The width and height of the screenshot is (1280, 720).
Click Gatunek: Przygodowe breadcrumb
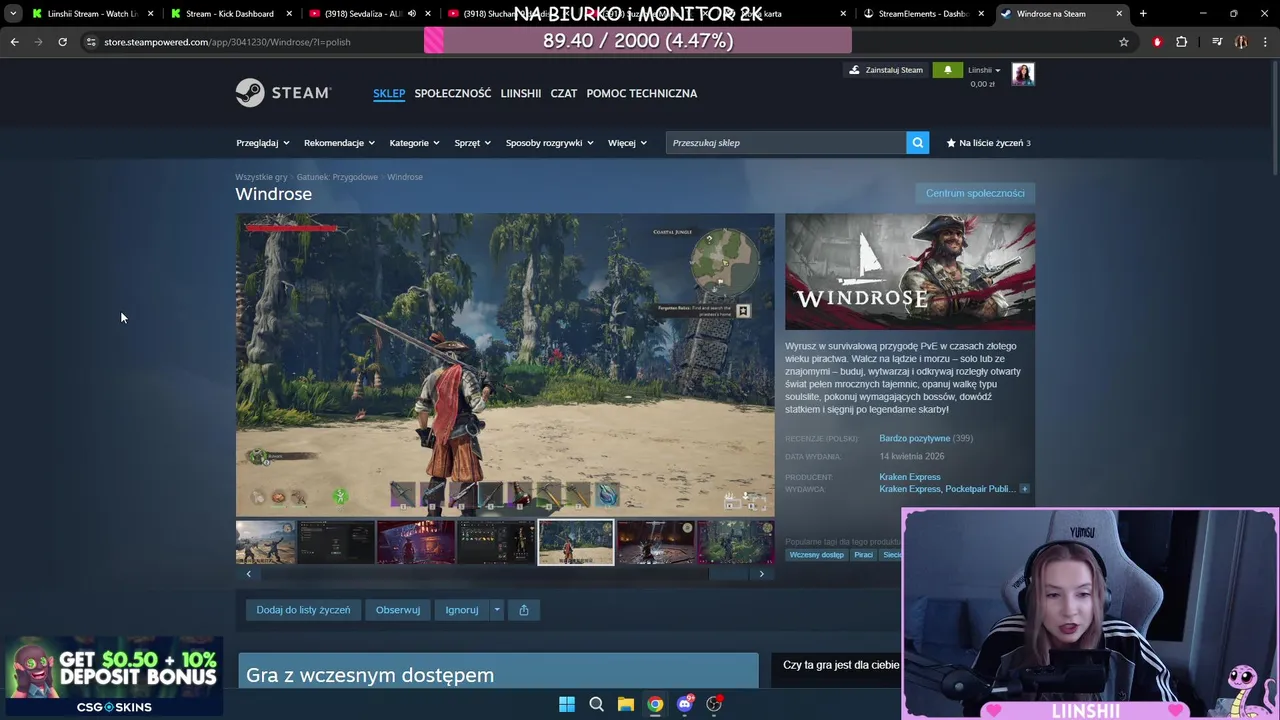click(x=337, y=177)
